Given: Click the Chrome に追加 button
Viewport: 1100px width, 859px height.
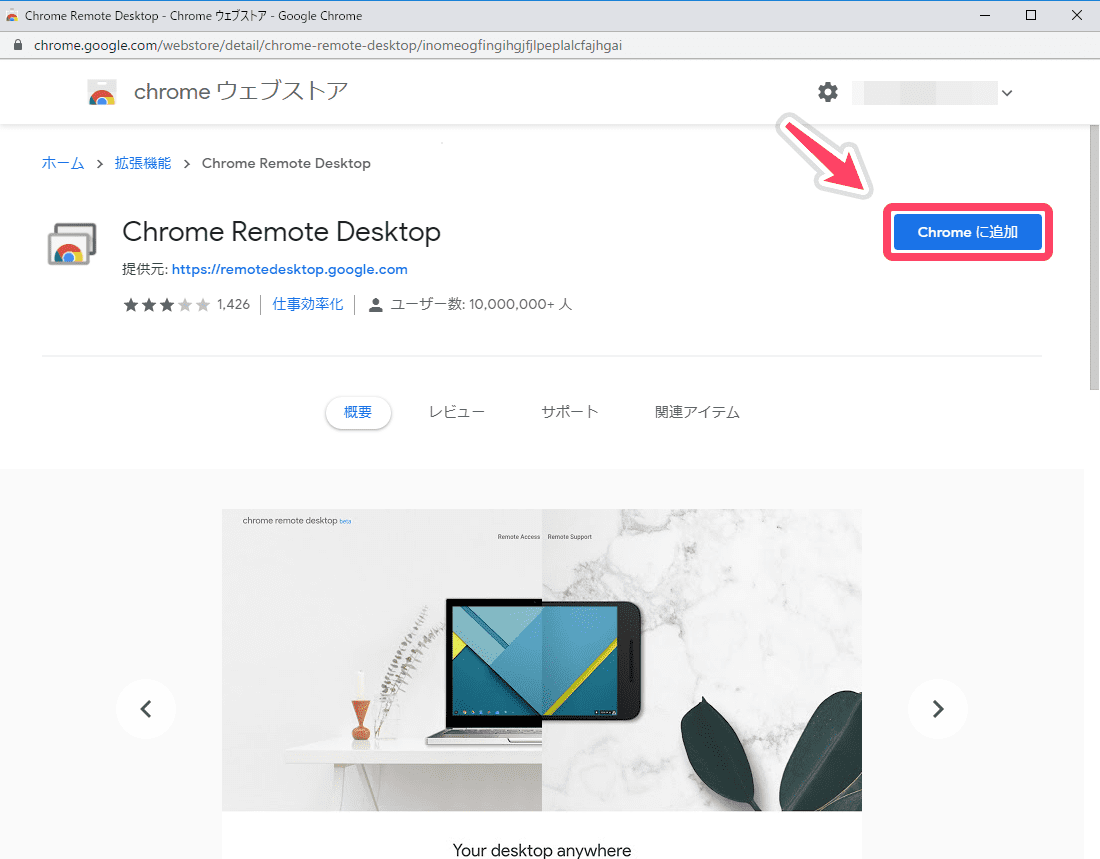Looking at the screenshot, I should click(x=967, y=232).
